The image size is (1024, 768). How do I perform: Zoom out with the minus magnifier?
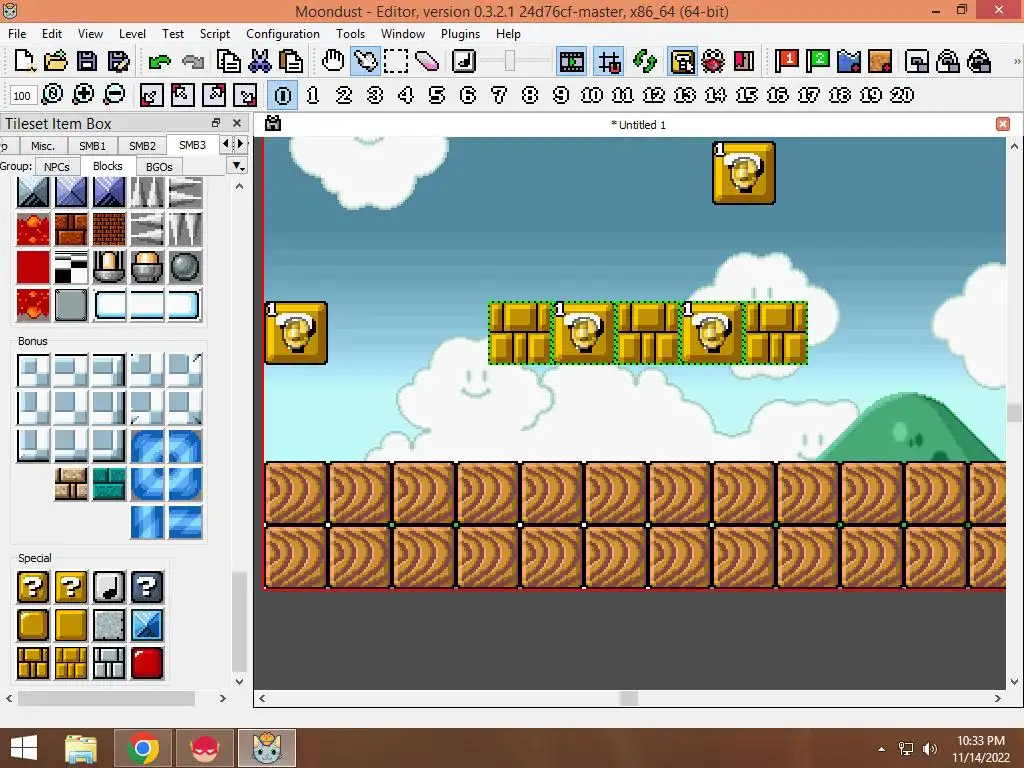click(114, 95)
